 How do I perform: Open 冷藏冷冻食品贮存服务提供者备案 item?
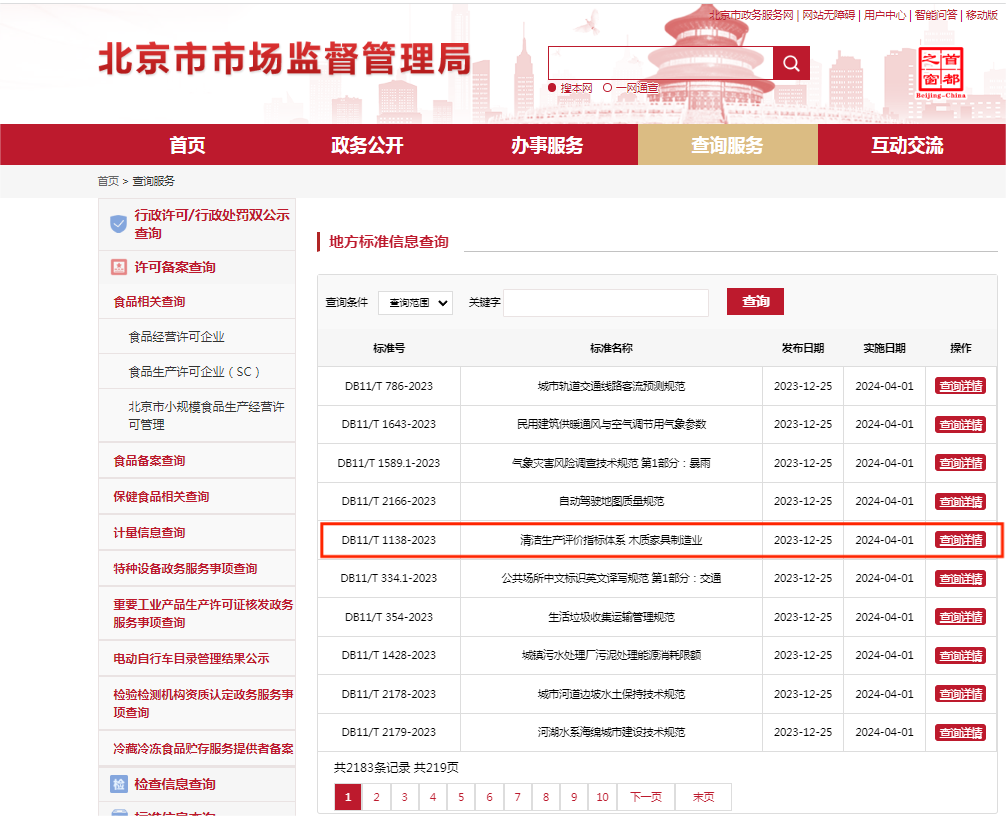point(203,748)
